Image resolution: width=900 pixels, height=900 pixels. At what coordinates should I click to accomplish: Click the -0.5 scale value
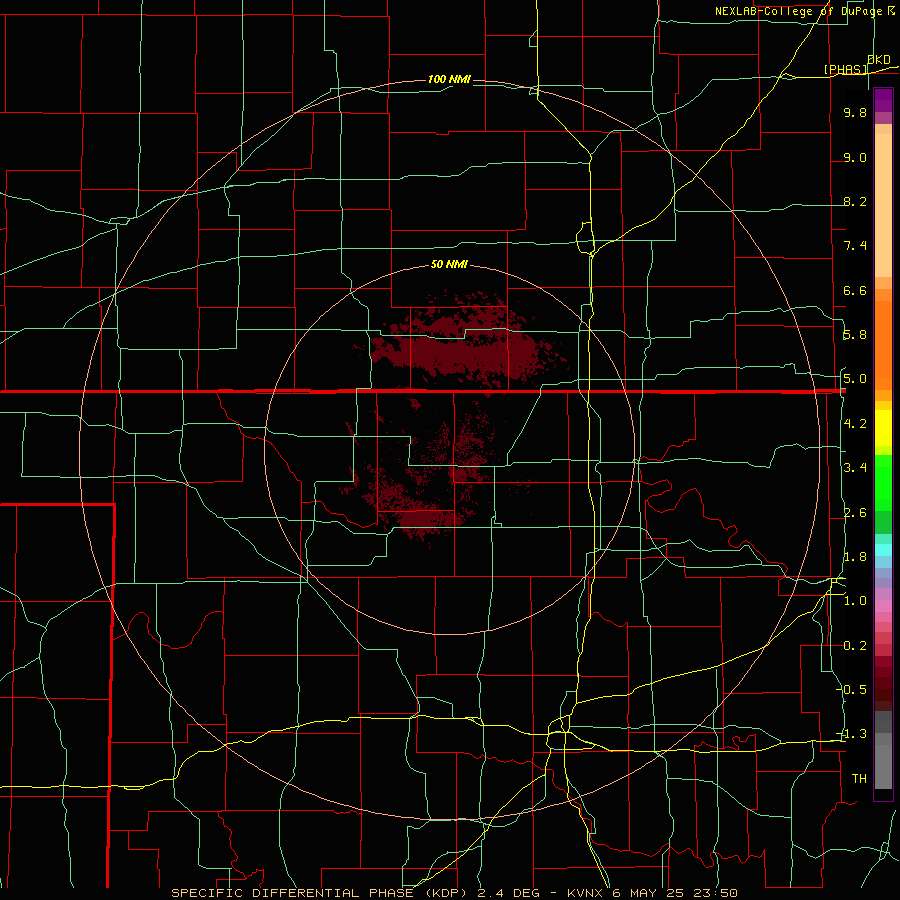tap(853, 689)
